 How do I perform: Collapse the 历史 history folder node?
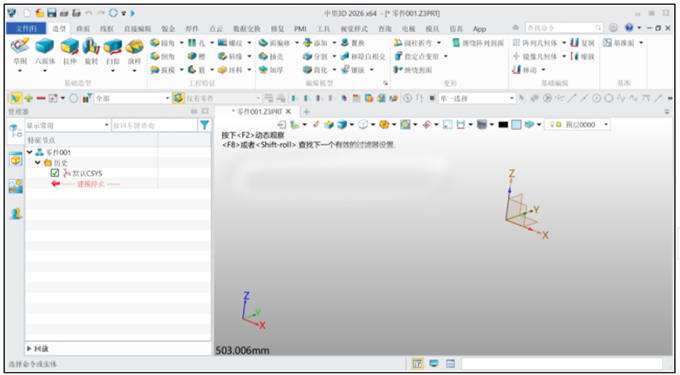point(38,163)
